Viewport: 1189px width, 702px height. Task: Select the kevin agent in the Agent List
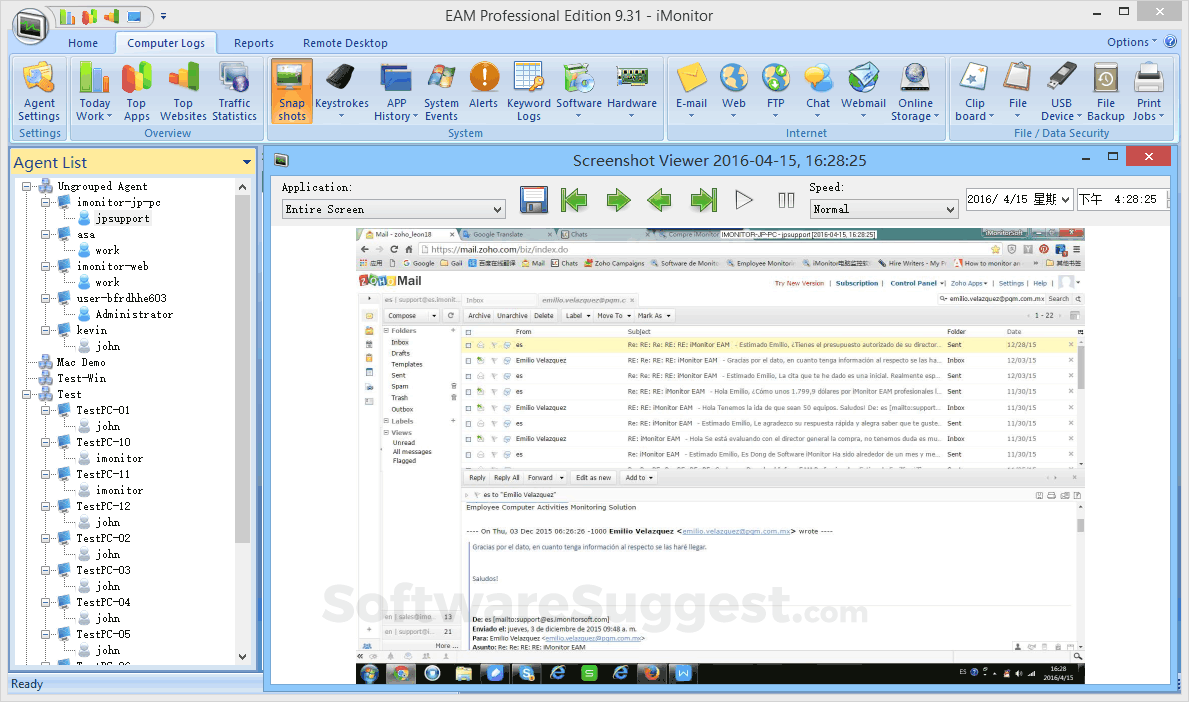point(94,329)
